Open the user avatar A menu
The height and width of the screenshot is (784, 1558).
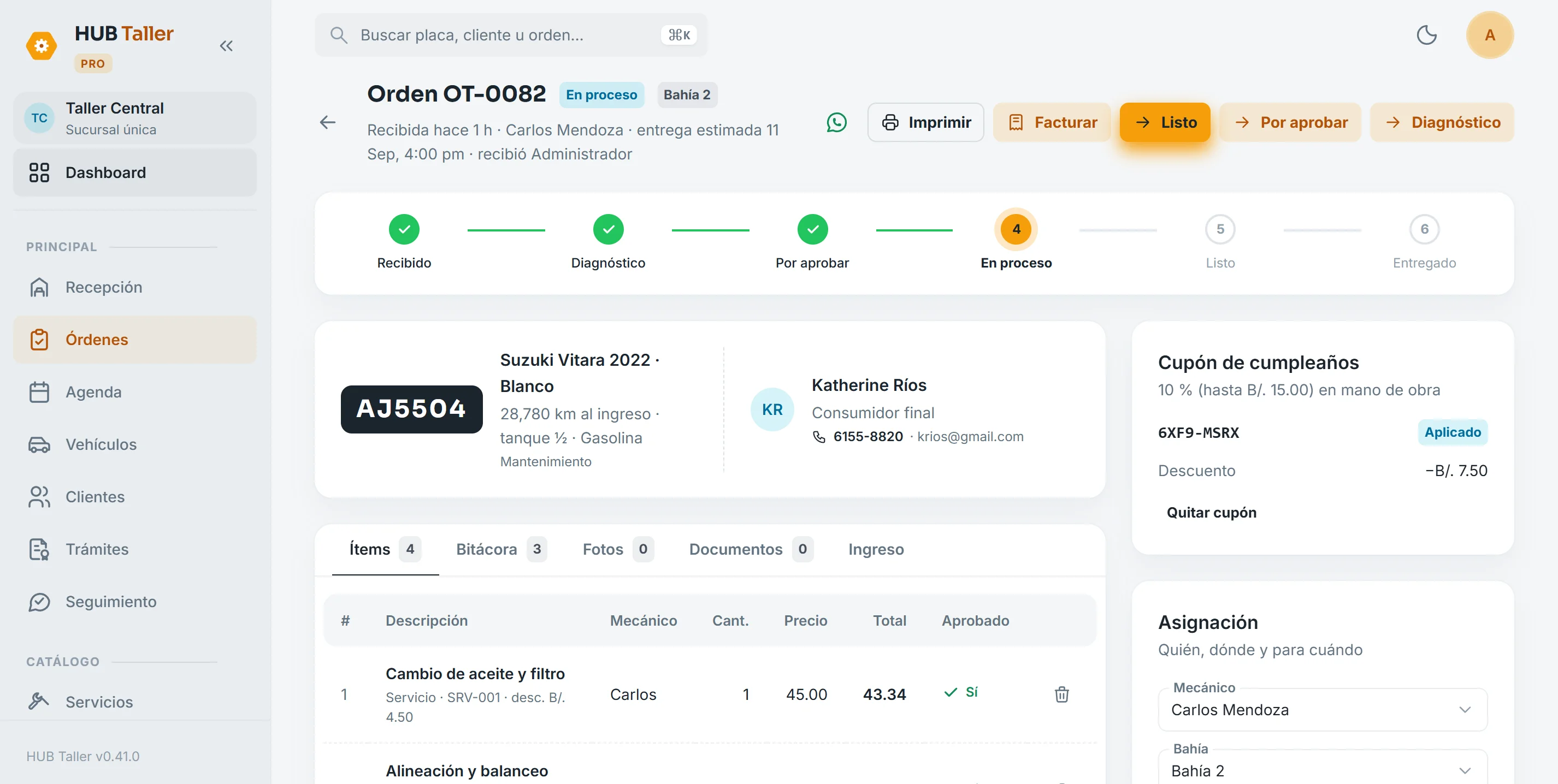(x=1490, y=35)
